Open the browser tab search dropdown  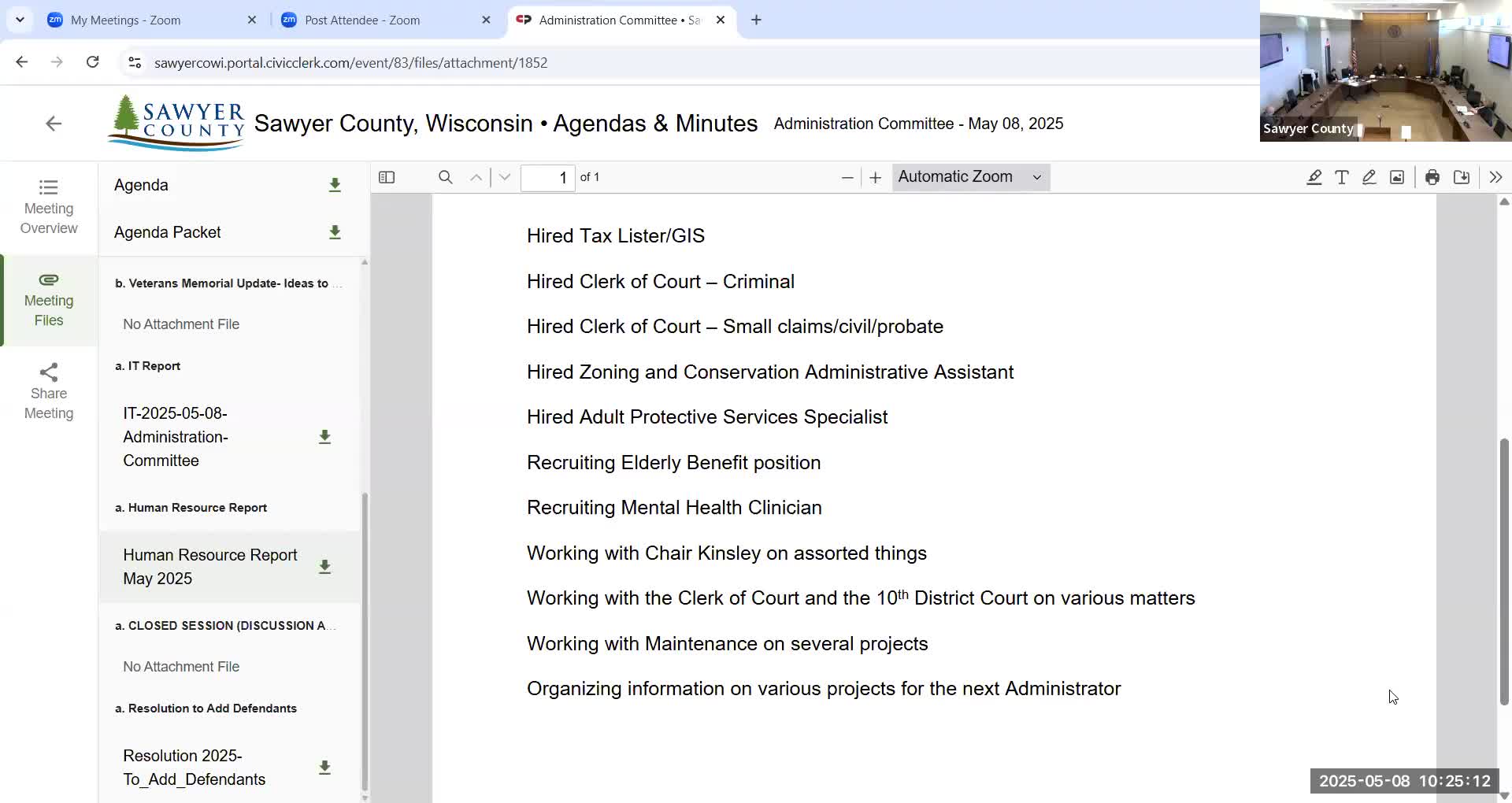click(x=20, y=20)
